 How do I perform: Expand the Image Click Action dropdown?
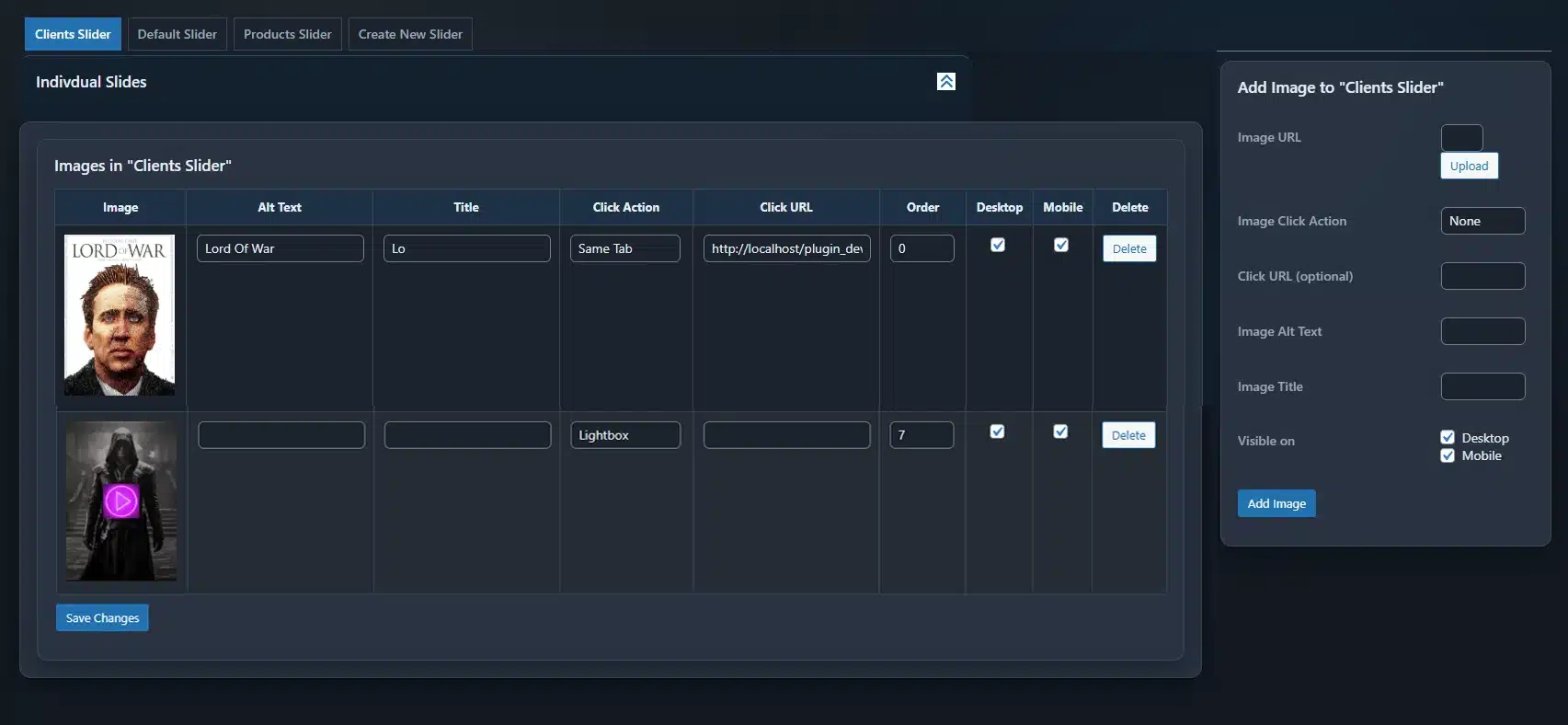pyautogui.click(x=1482, y=221)
